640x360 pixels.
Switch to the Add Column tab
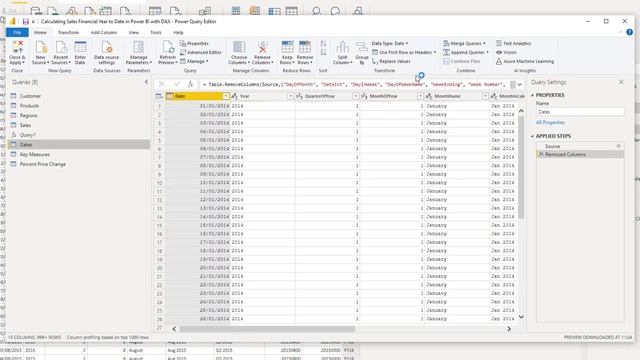pos(104,32)
